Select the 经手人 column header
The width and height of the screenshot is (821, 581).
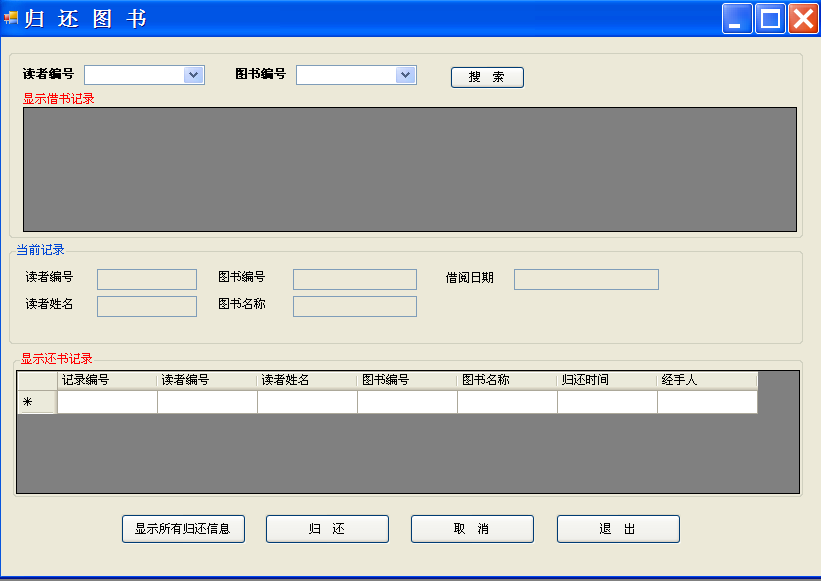click(707, 380)
